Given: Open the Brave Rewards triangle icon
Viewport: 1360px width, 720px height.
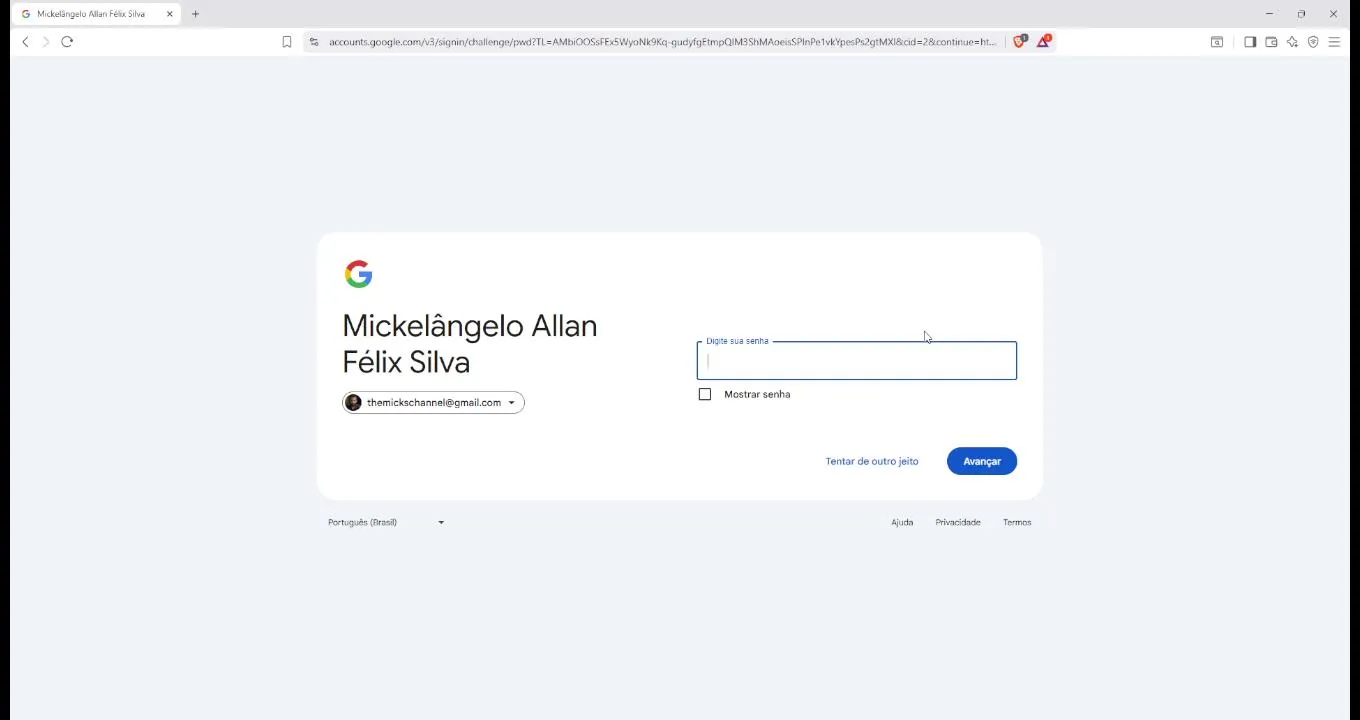Looking at the screenshot, I should (1043, 41).
